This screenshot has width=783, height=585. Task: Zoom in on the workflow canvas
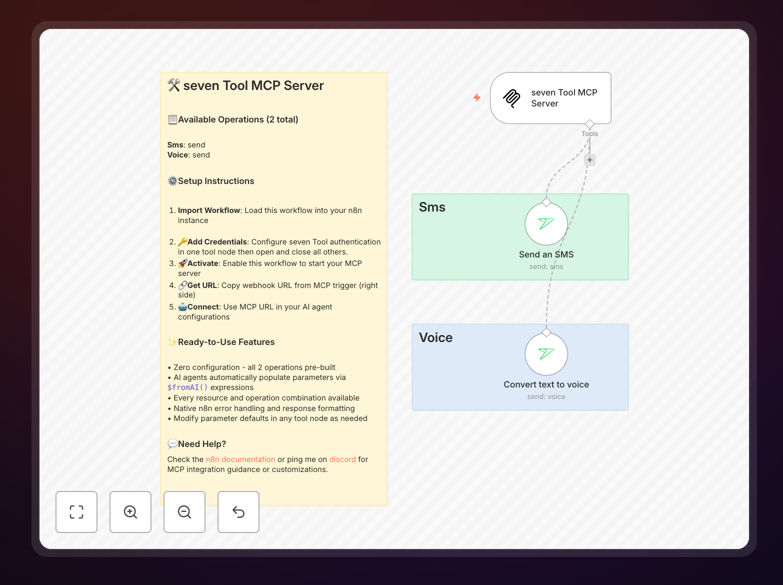coord(130,512)
